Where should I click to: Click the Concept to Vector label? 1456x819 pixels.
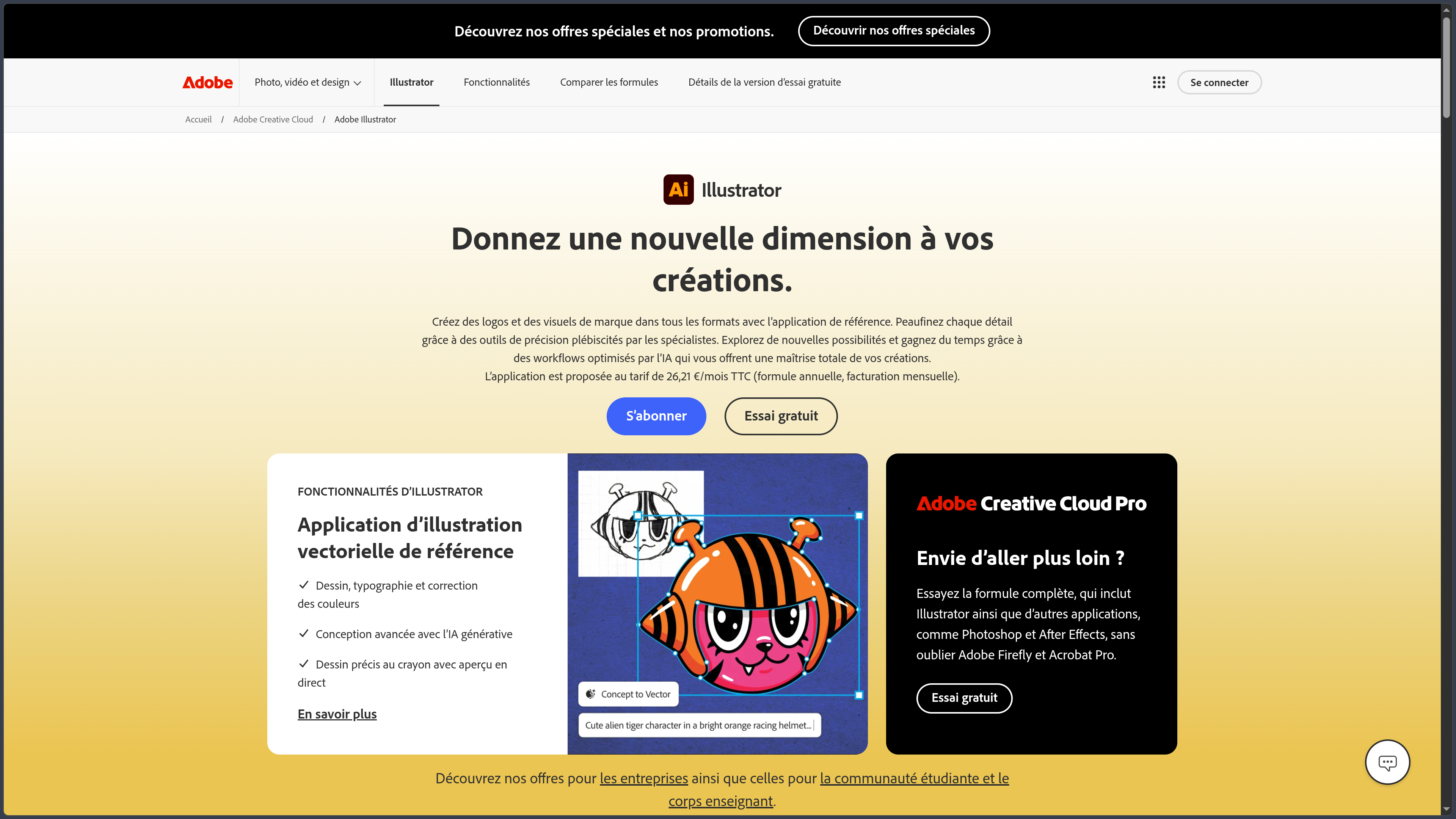click(x=635, y=694)
